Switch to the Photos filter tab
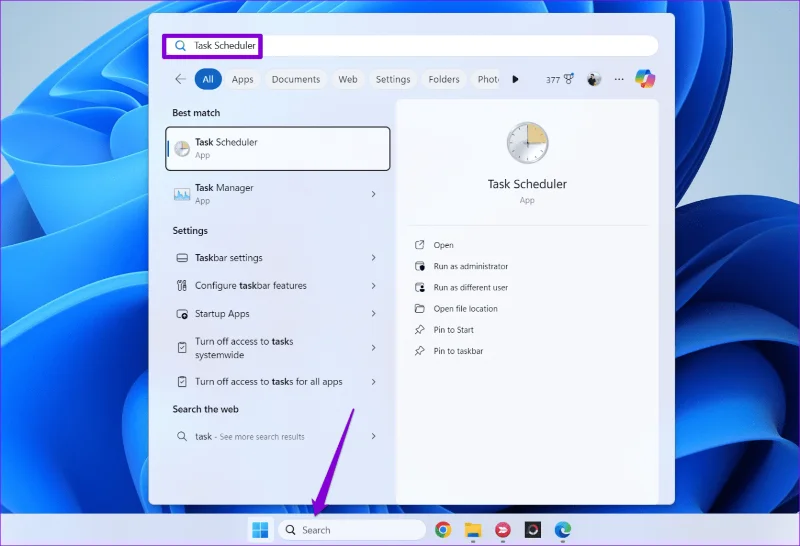Screen dimensions: 800x546 [487, 79]
